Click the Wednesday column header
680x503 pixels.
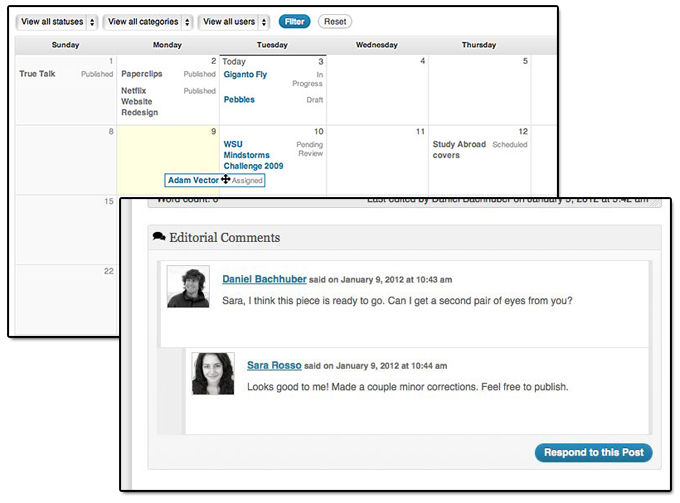(x=377, y=45)
